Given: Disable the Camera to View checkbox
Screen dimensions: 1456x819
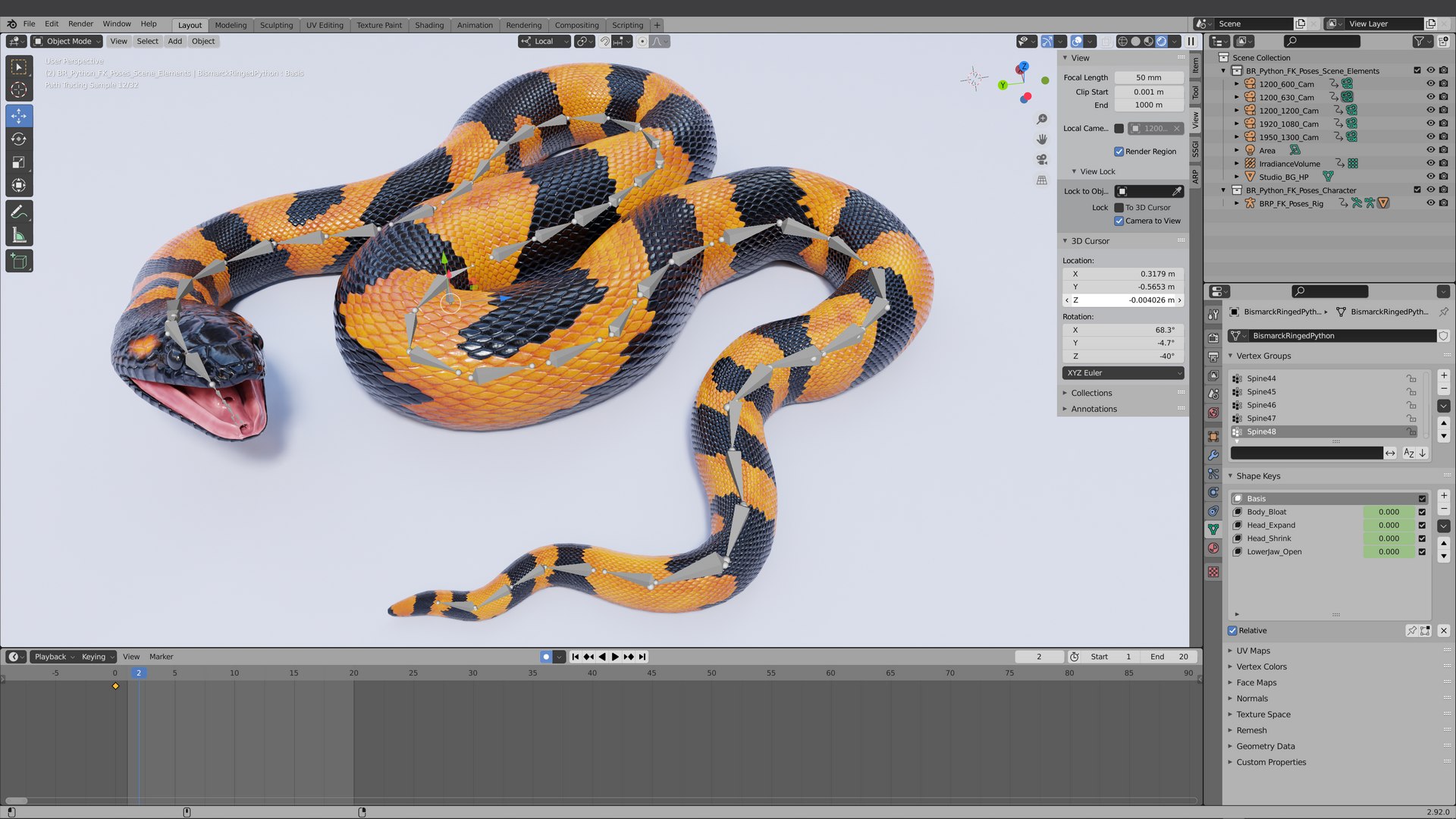Looking at the screenshot, I should point(1119,221).
